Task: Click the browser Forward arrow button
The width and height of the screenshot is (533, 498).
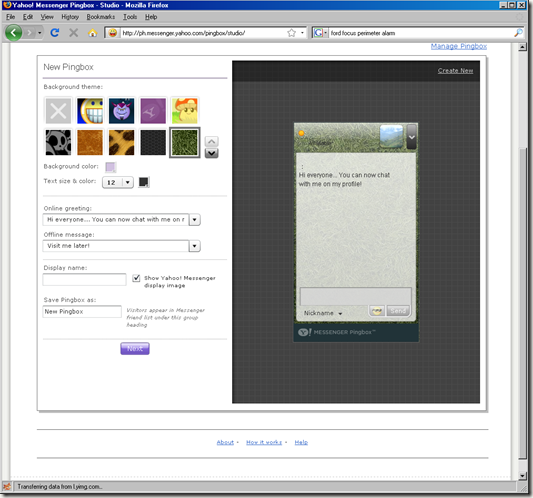Action: tap(30, 33)
